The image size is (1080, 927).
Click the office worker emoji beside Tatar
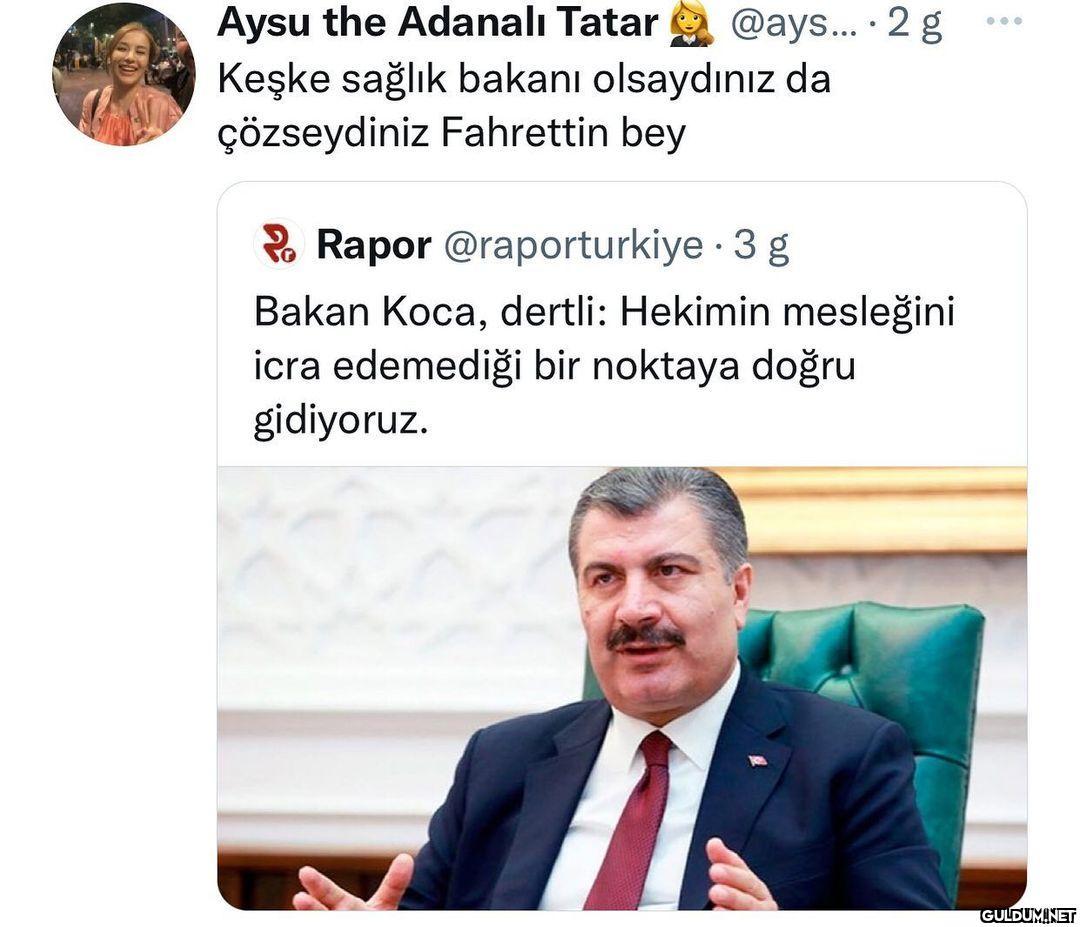692,26
